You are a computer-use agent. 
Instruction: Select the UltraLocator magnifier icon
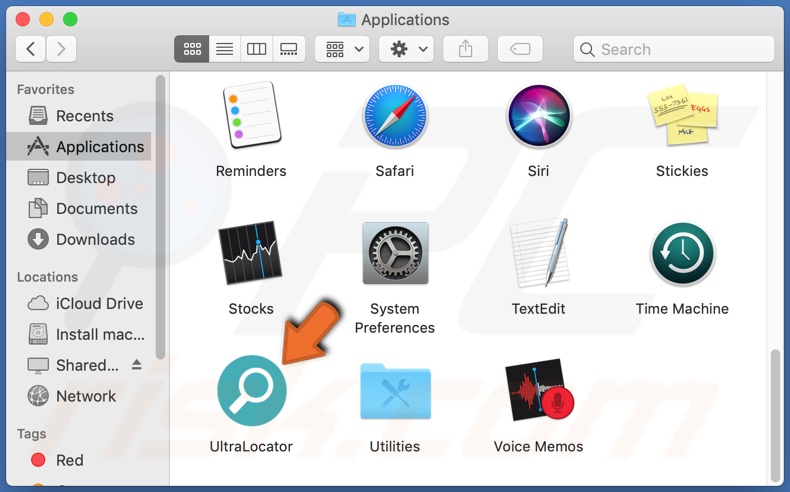[251, 391]
